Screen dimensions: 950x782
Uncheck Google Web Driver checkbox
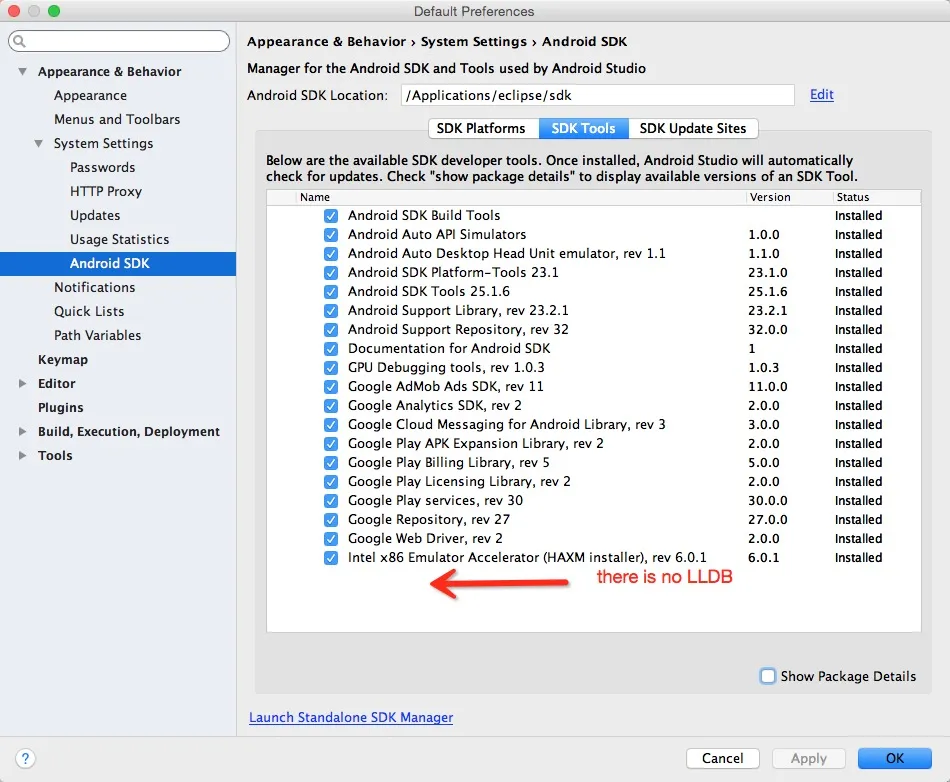click(x=331, y=539)
